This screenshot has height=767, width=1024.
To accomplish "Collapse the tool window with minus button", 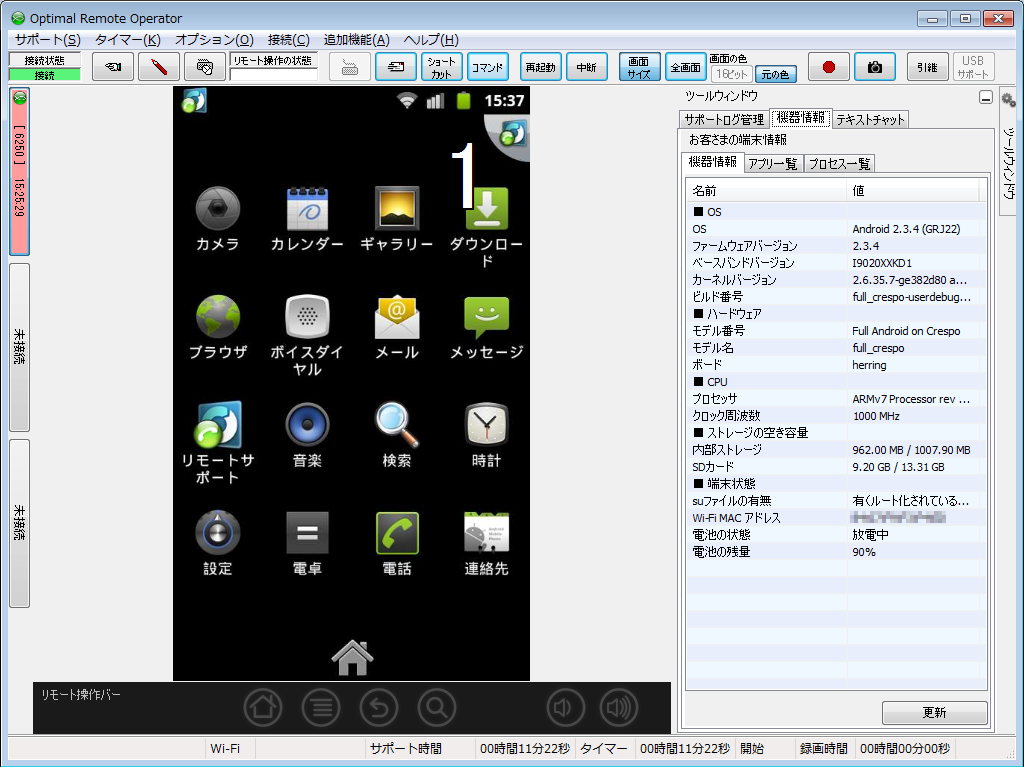I will (986, 97).
